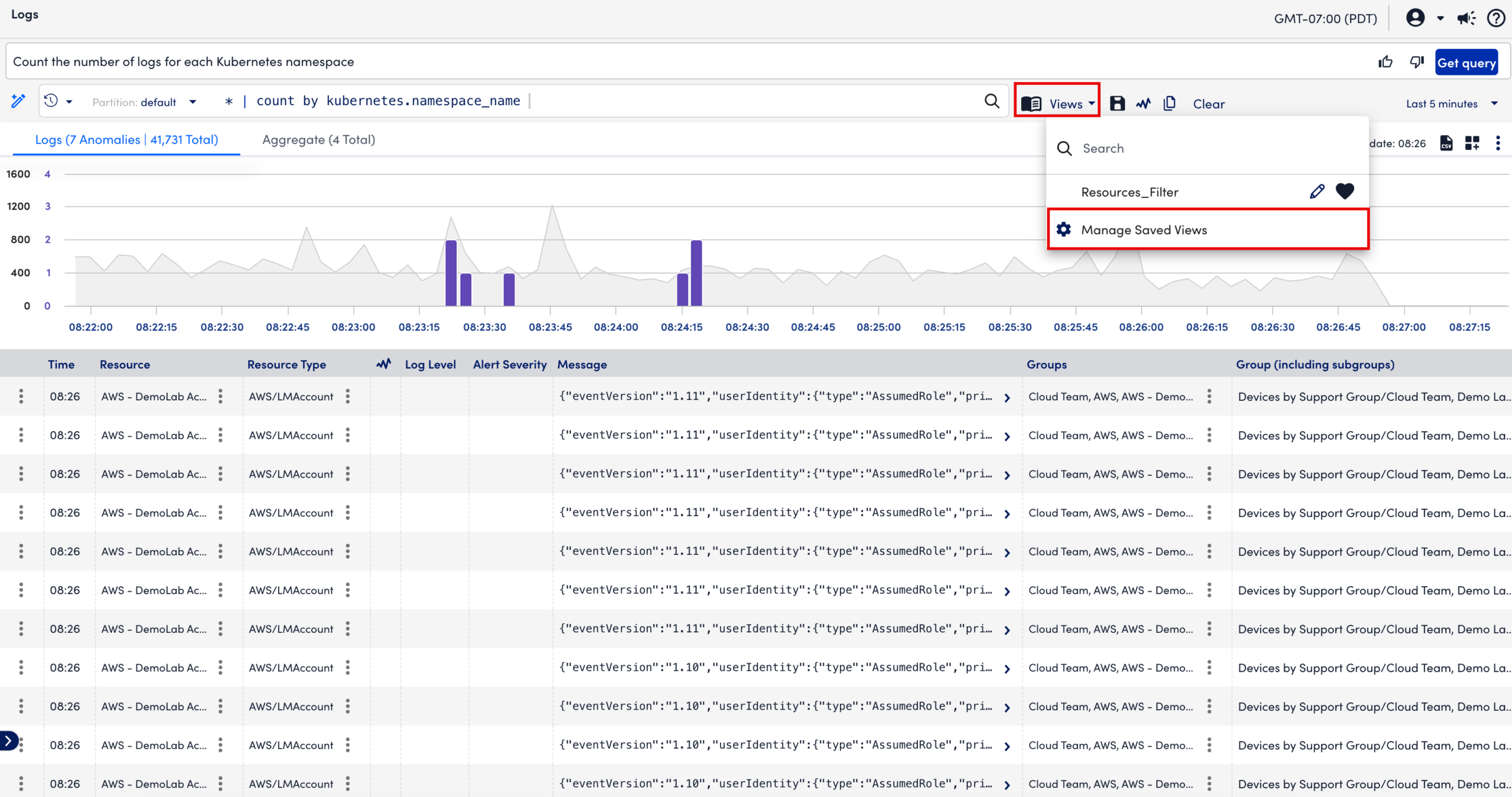Open row actions menu for first log row
The width and height of the screenshot is (1512, 797).
pos(21,396)
